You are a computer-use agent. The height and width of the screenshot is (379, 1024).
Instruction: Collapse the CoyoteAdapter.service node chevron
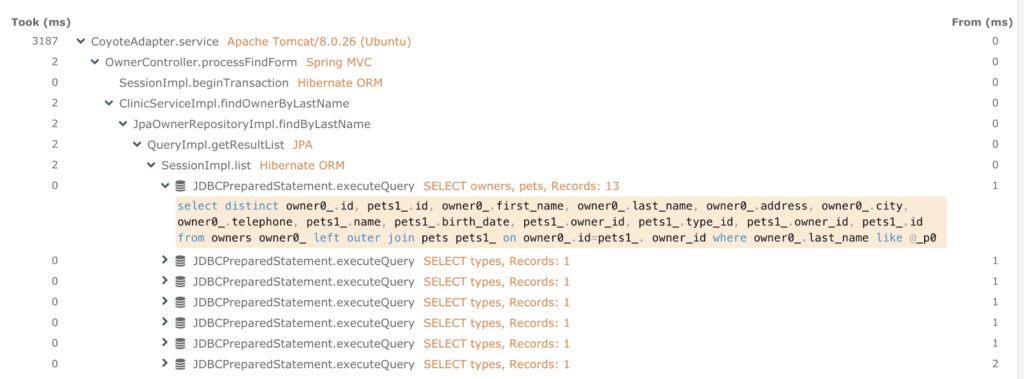pyautogui.click(x=81, y=42)
